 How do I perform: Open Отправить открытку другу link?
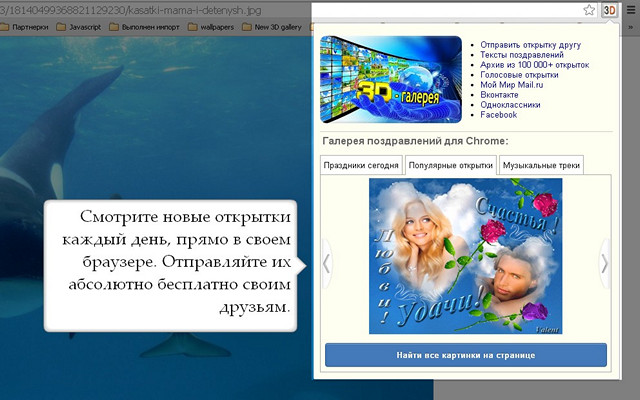pyautogui.click(x=529, y=46)
